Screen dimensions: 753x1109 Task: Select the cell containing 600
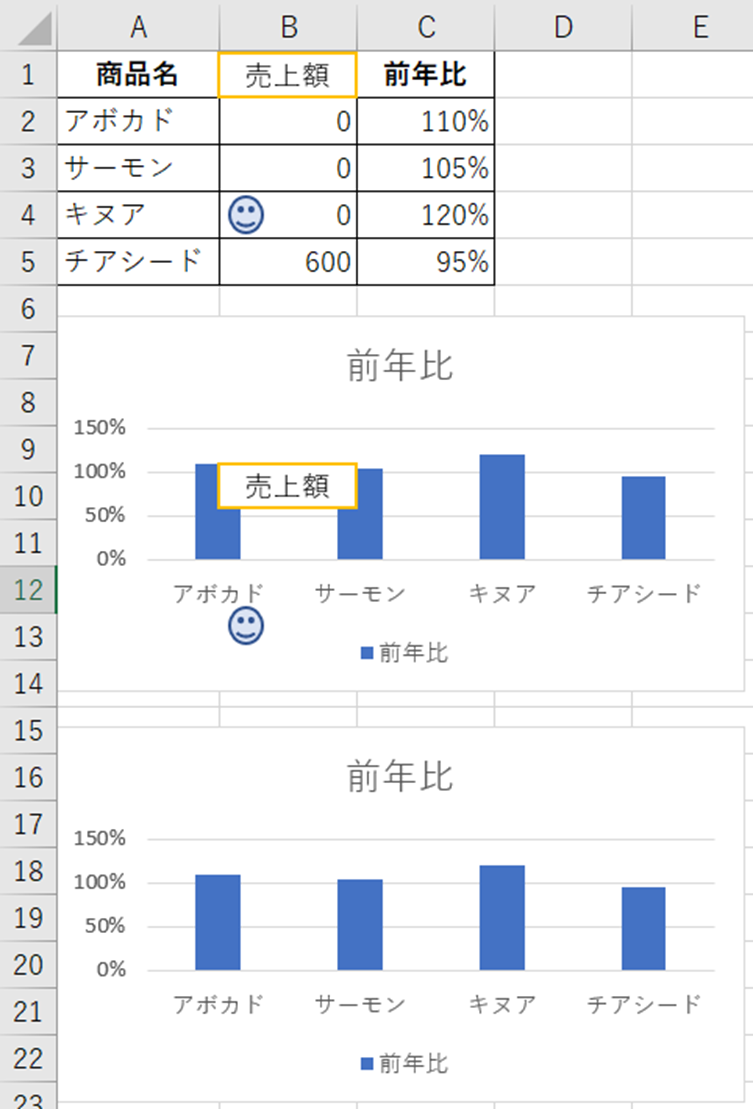pyautogui.click(x=288, y=262)
